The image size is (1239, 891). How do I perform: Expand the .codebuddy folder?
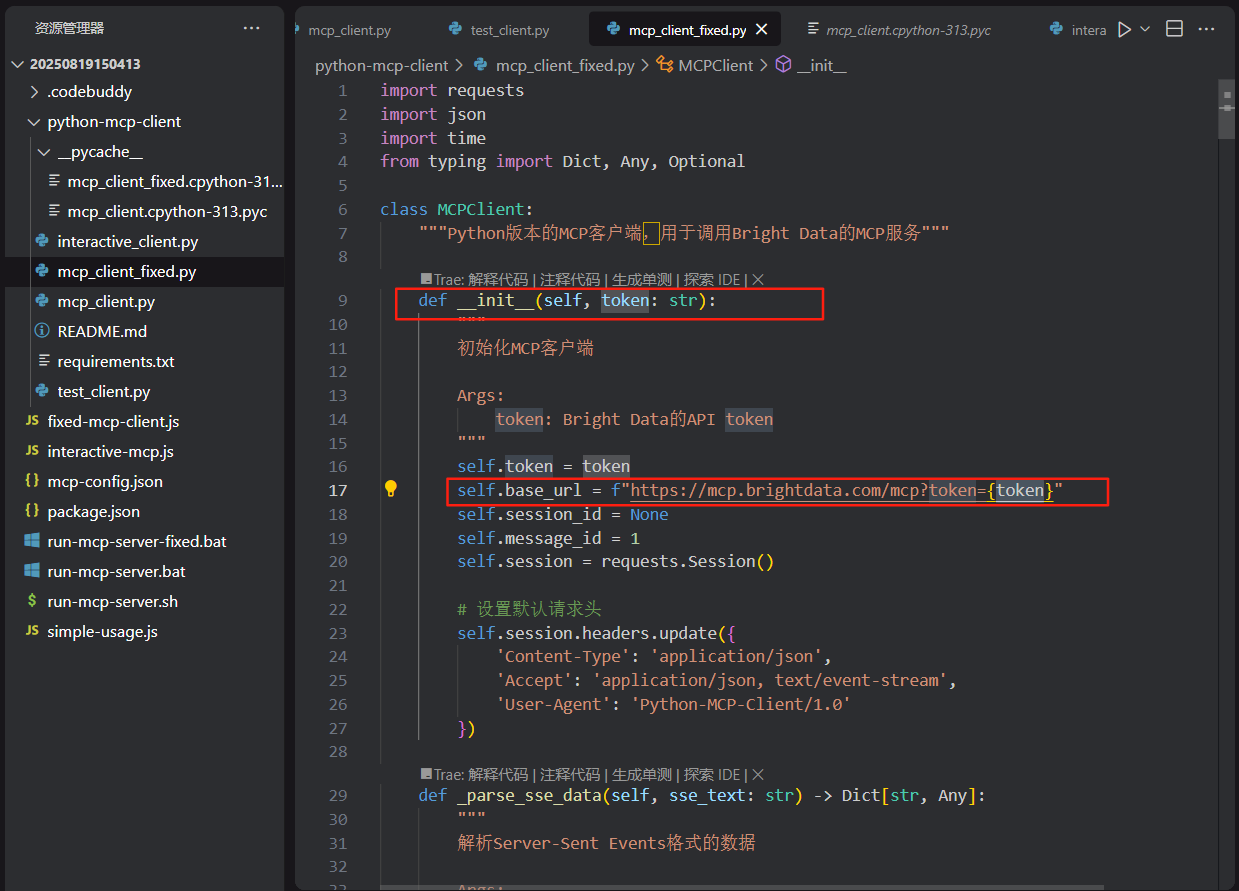click(35, 92)
